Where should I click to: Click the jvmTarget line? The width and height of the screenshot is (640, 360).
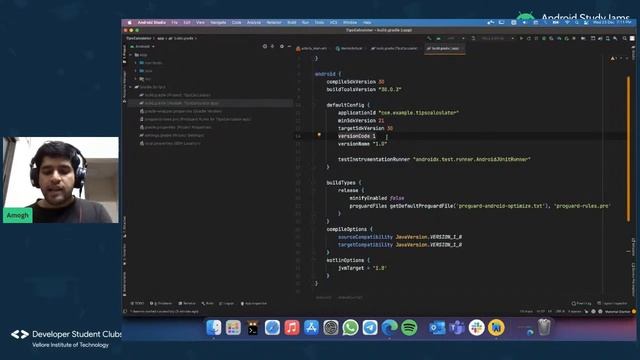click(x=362, y=268)
